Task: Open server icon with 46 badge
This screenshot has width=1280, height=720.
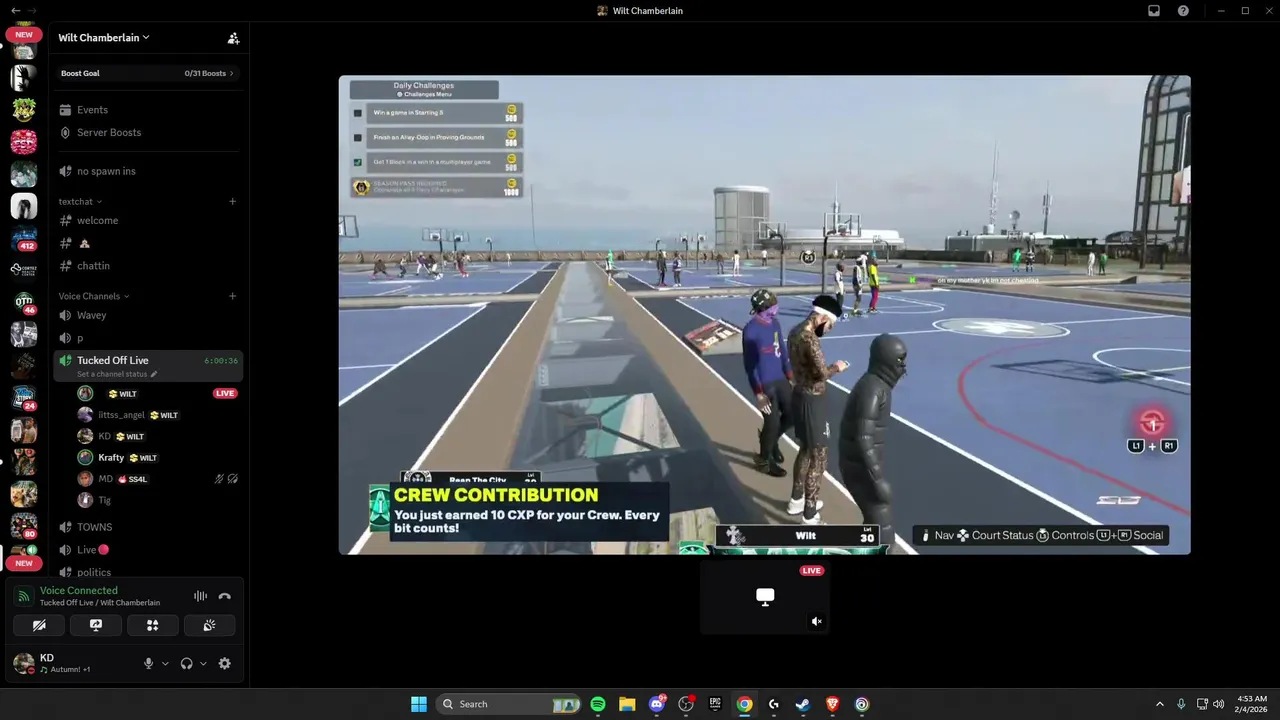Action: click(x=24, y=303)
